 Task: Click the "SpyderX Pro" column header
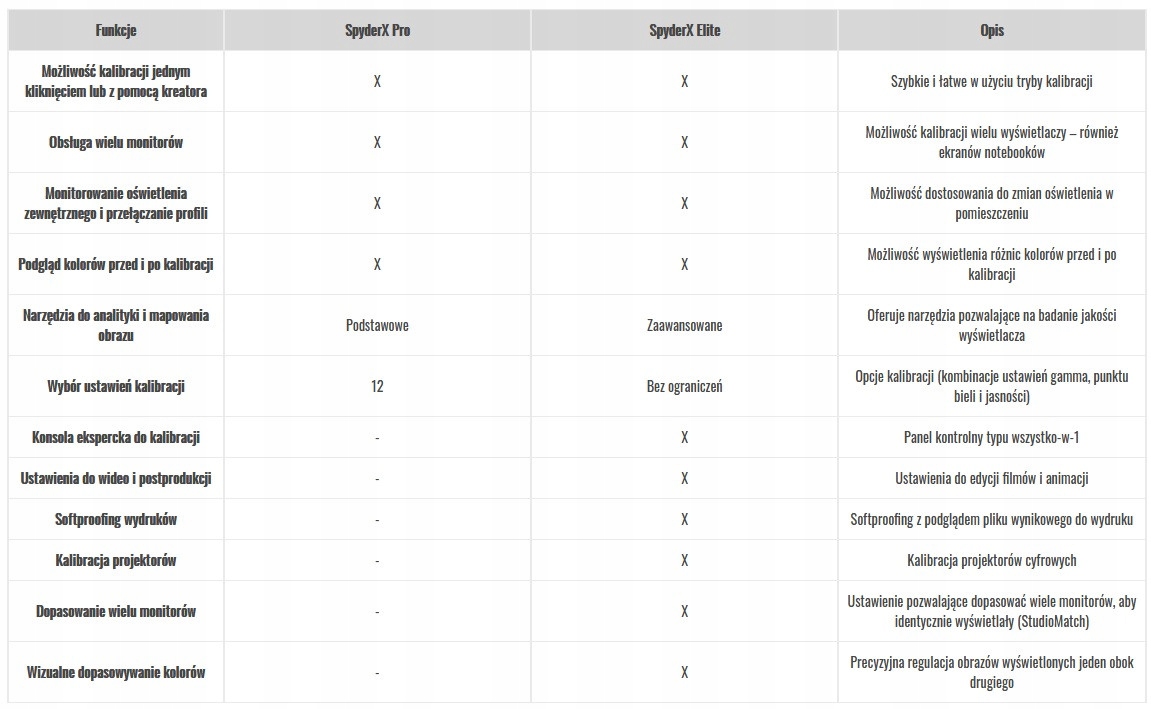click(377, 30)
